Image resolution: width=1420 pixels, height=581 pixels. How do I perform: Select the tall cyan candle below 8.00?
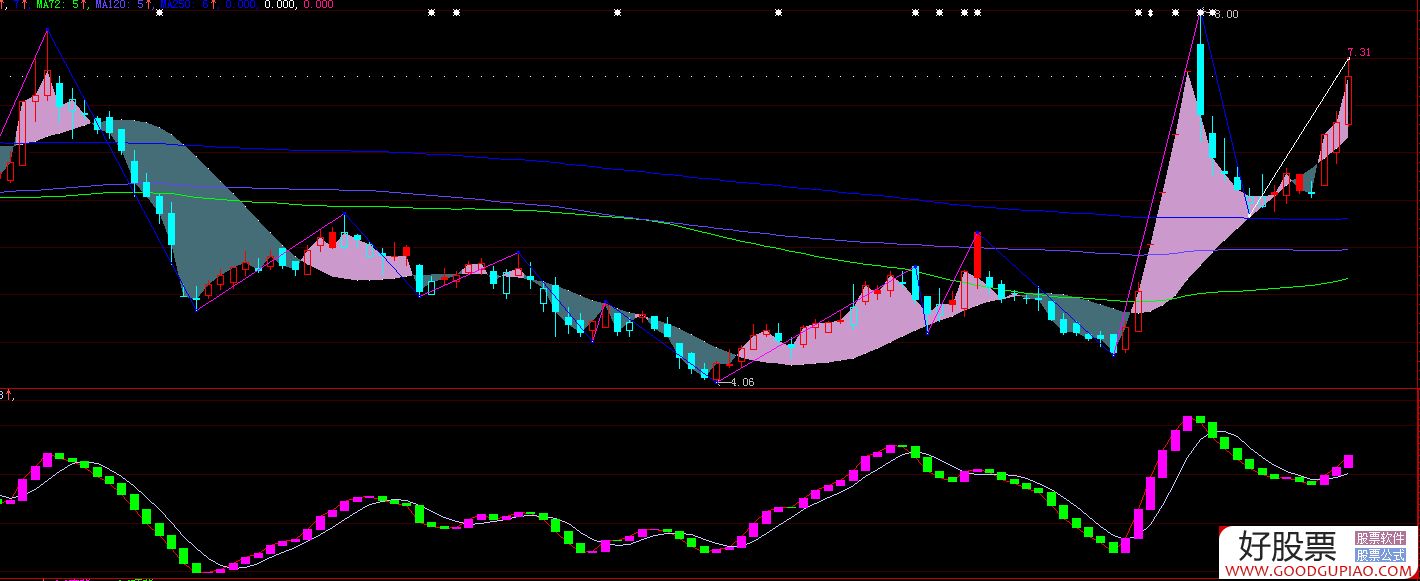click(x=1200, y=82)
